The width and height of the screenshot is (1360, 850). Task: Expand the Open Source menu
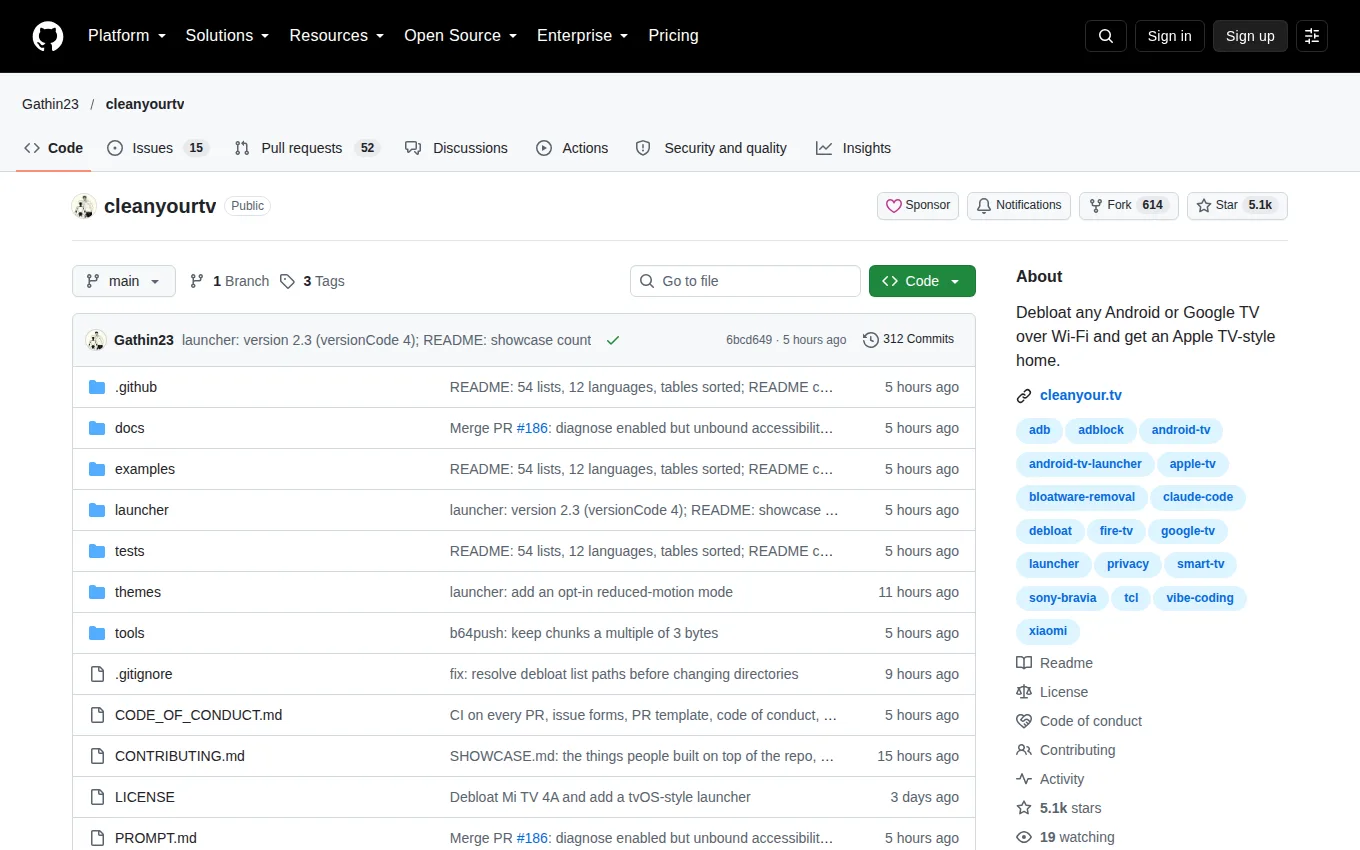tap(460, 36)
